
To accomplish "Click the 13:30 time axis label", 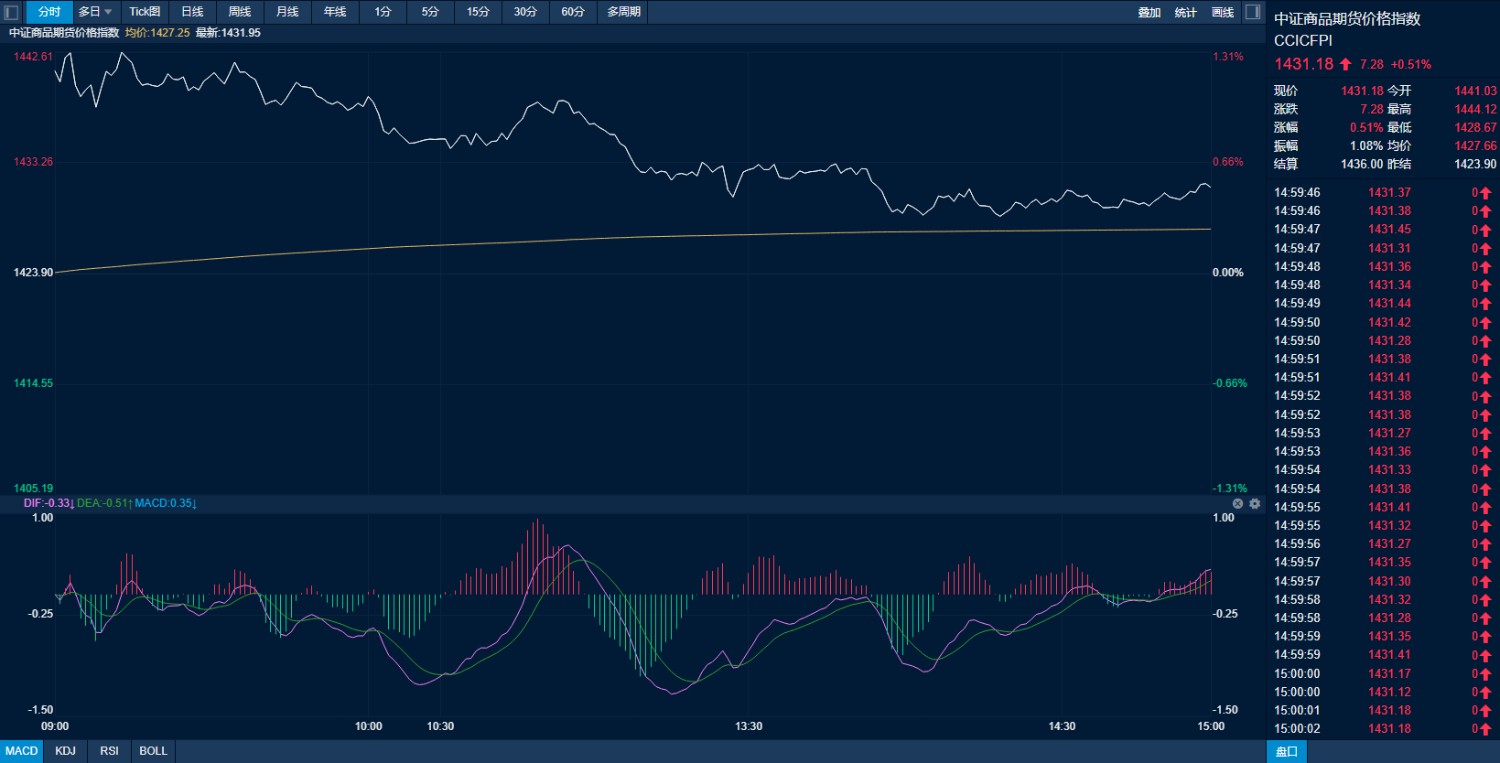I will [x=748, y=726].
